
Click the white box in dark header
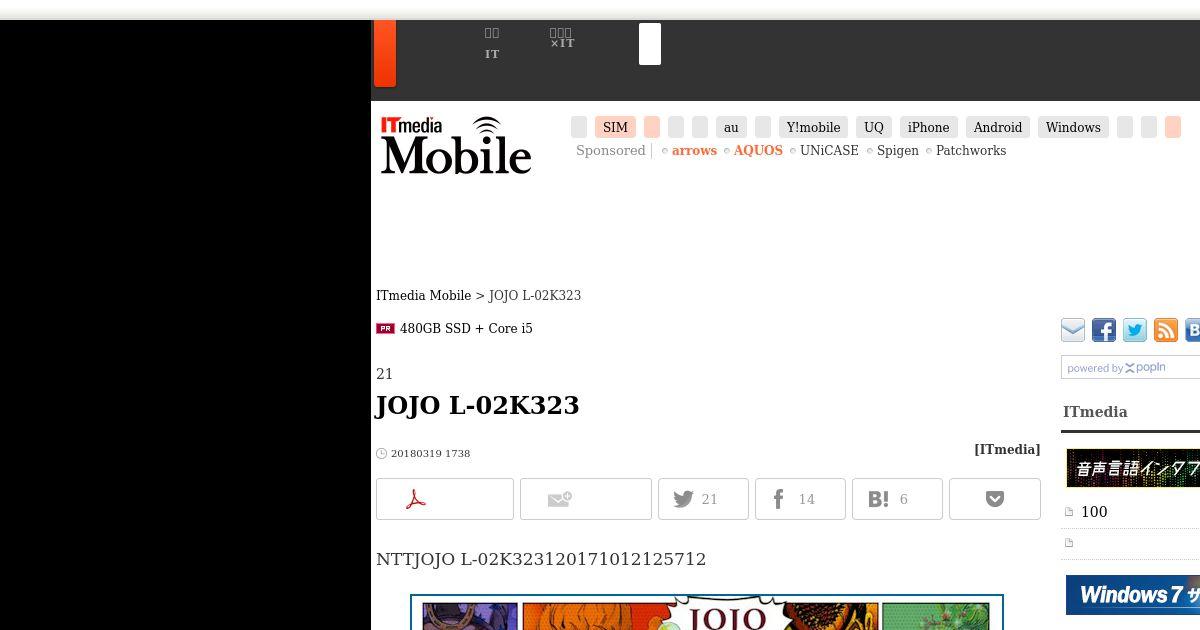(650, 44)
